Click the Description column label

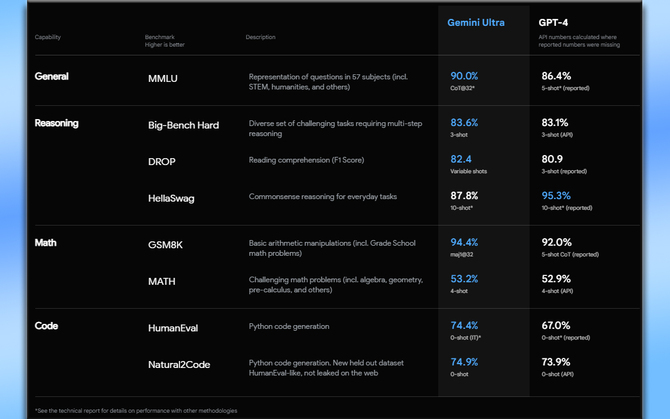[260, 37]
